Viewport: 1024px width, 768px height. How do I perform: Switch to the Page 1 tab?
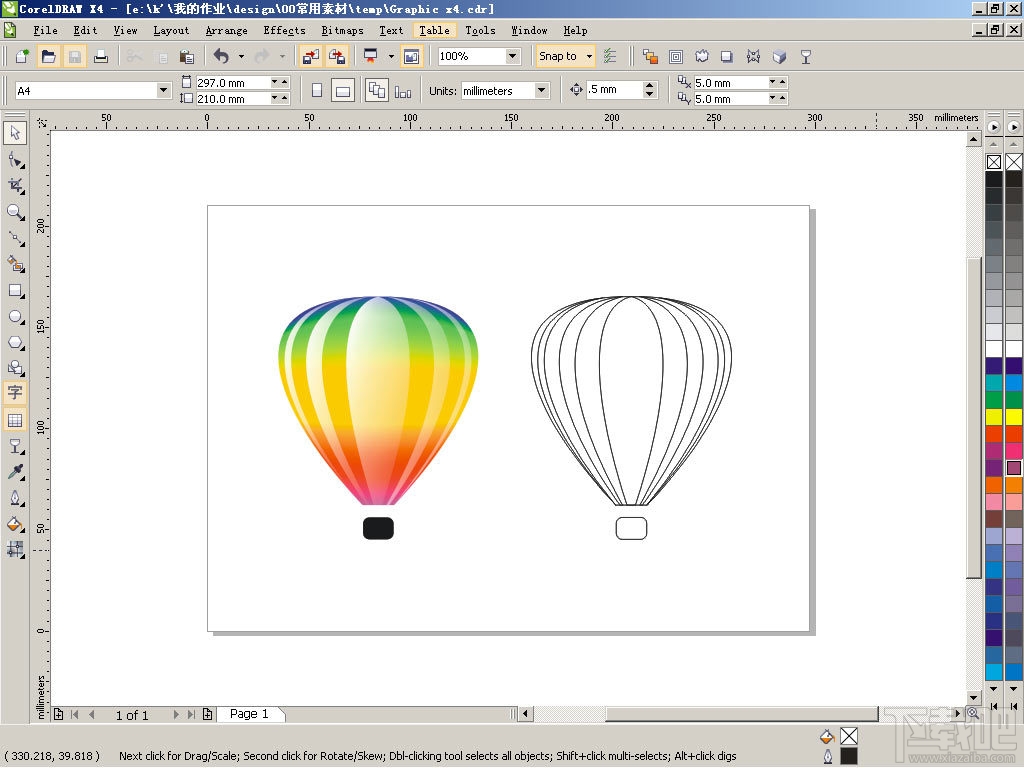250,714
